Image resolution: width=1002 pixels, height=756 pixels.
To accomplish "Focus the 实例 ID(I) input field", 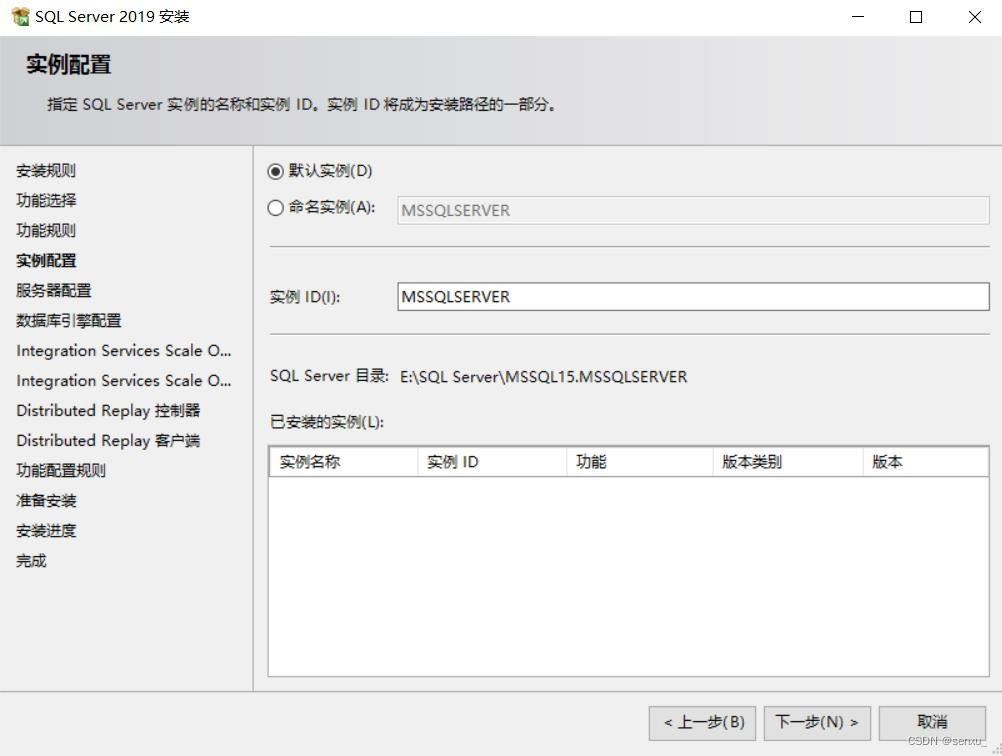I will [693, 297].
